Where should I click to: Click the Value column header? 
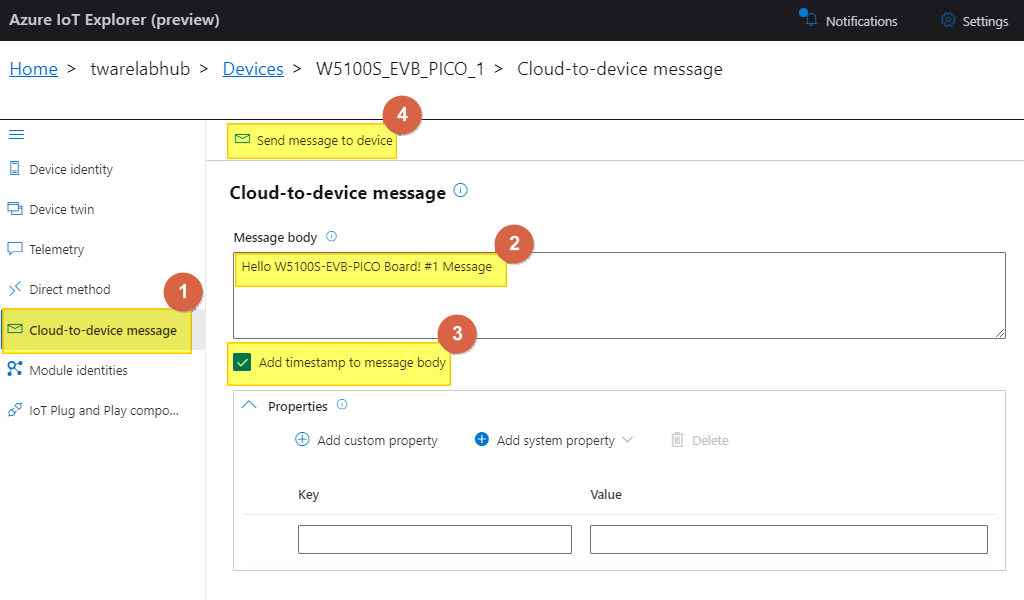click(x=605, y=494)
